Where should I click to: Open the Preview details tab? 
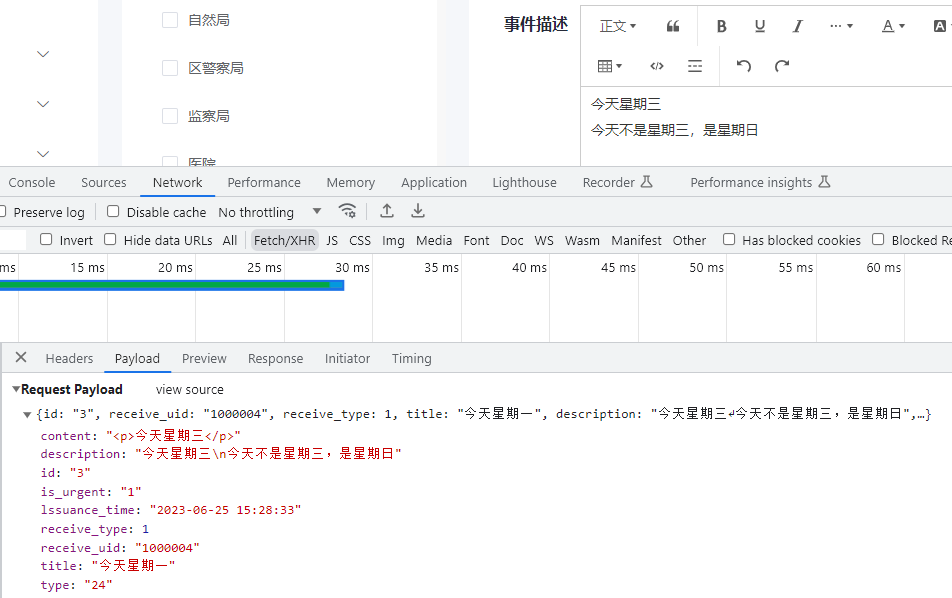click(x=204, y=359)
